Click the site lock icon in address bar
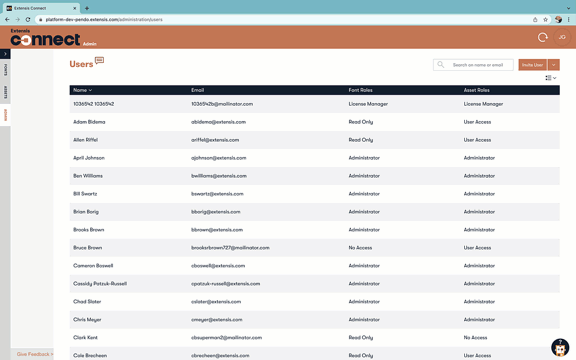 [40, 19]
